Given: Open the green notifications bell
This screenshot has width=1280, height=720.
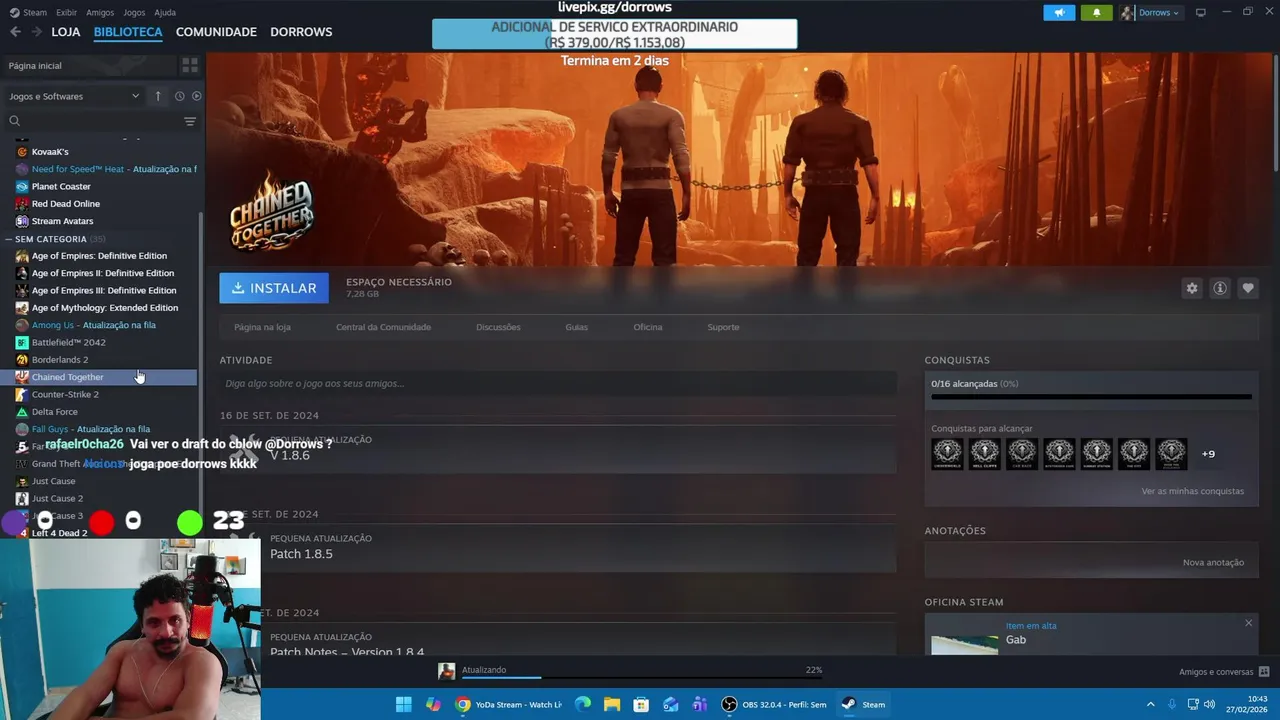Looking at the screenshot, I should (x=1096, y=13).
